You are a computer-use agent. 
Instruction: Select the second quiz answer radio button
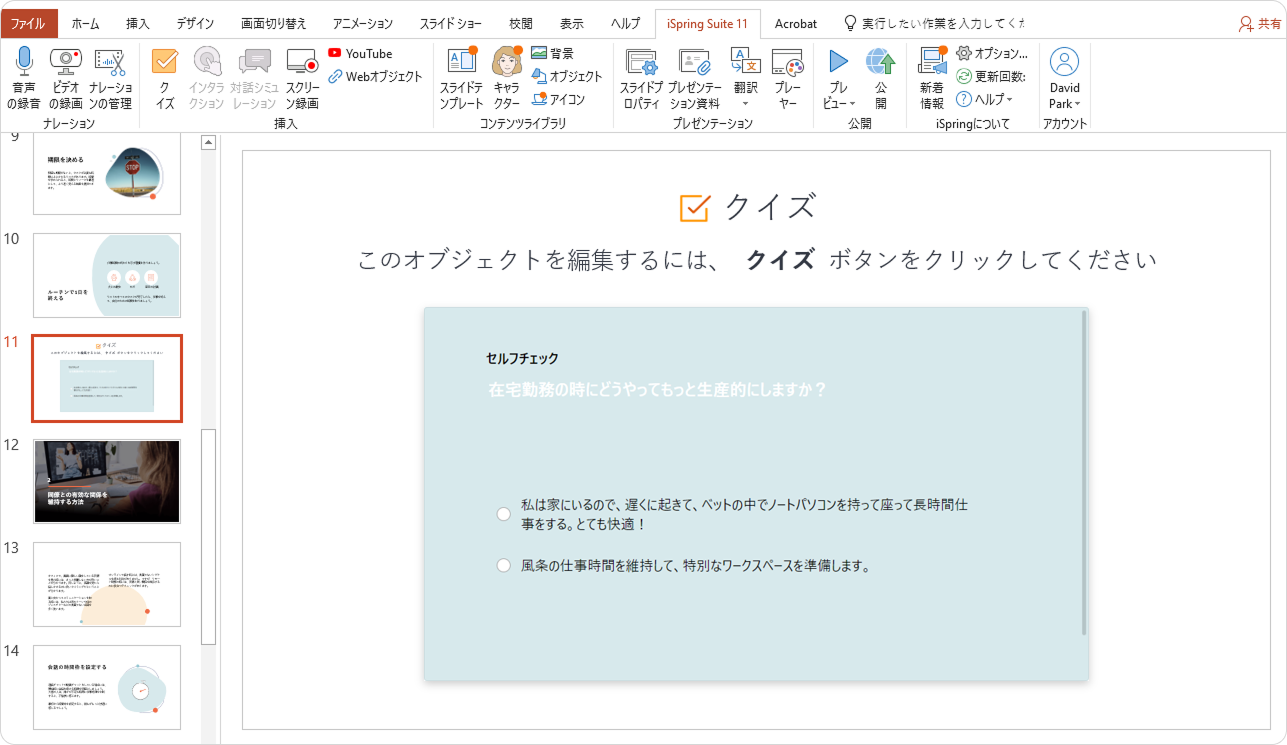click(x=504, y=566)
